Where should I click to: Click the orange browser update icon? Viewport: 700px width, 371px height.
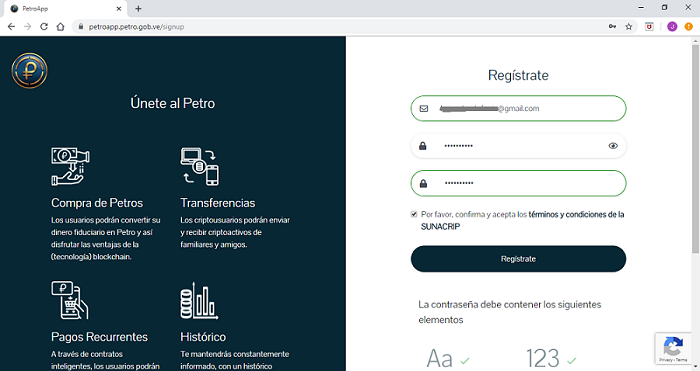[689, 27]
